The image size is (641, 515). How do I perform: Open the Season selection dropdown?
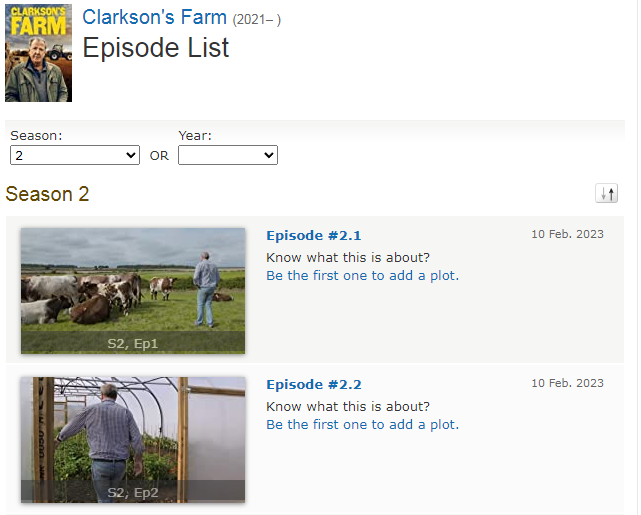(x=75, y=155)
